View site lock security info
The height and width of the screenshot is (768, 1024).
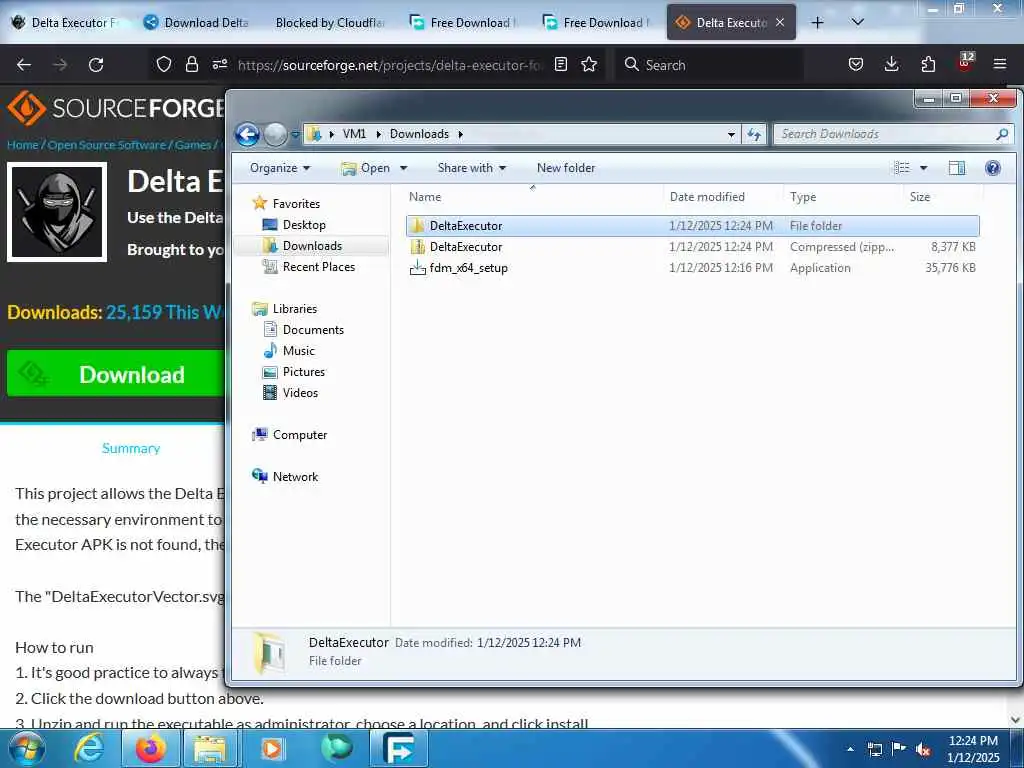click(x=191, y=64)
